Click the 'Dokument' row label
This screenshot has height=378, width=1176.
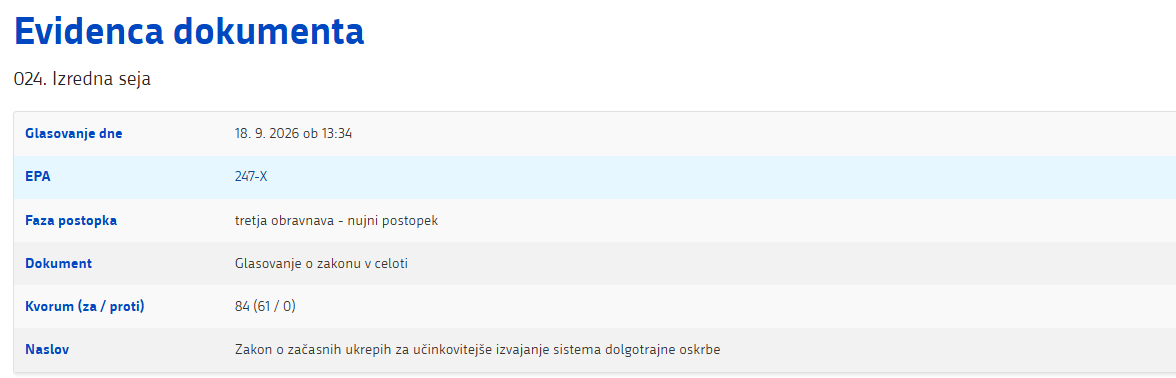[x=58, y=264]
